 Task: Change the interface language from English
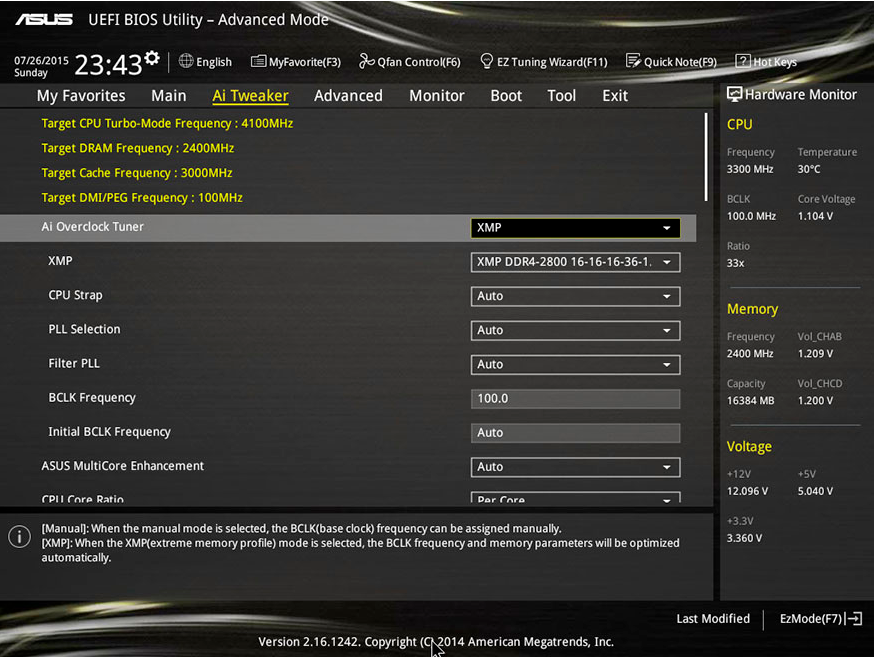pyautogui.click(x=205, y=61)
